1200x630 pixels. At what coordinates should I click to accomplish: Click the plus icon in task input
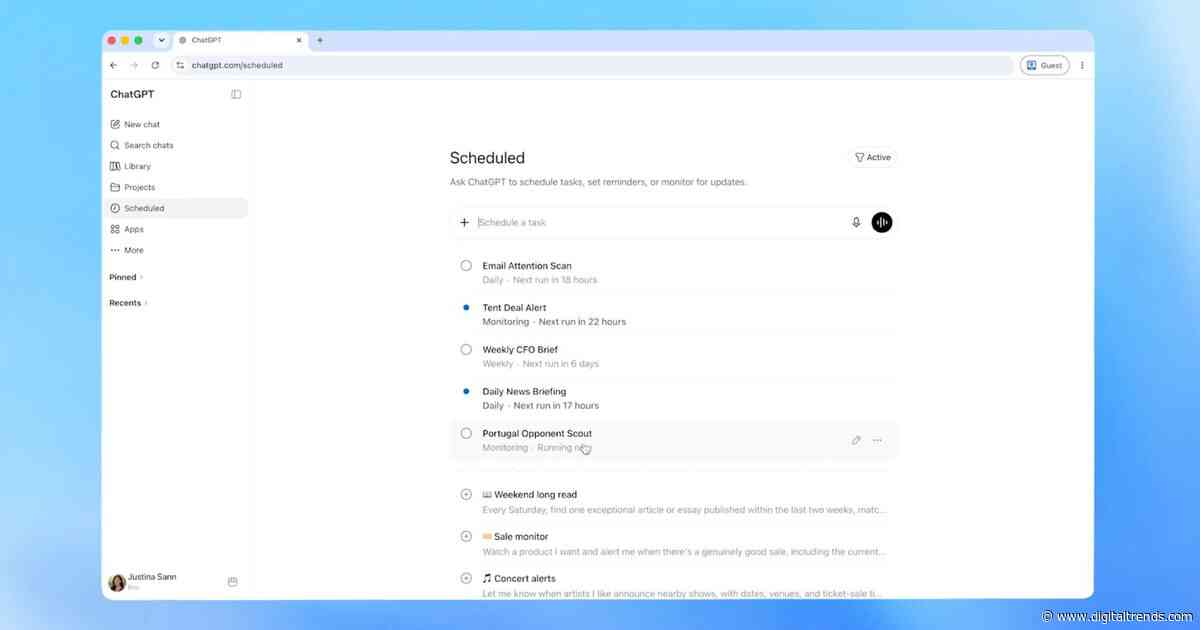464,222
